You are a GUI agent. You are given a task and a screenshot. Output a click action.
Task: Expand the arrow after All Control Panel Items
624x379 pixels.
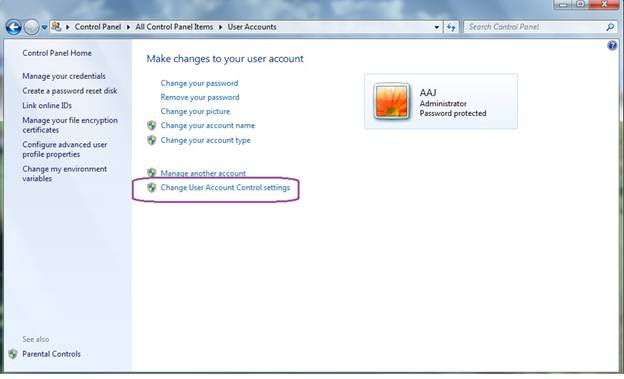(220, 27)
